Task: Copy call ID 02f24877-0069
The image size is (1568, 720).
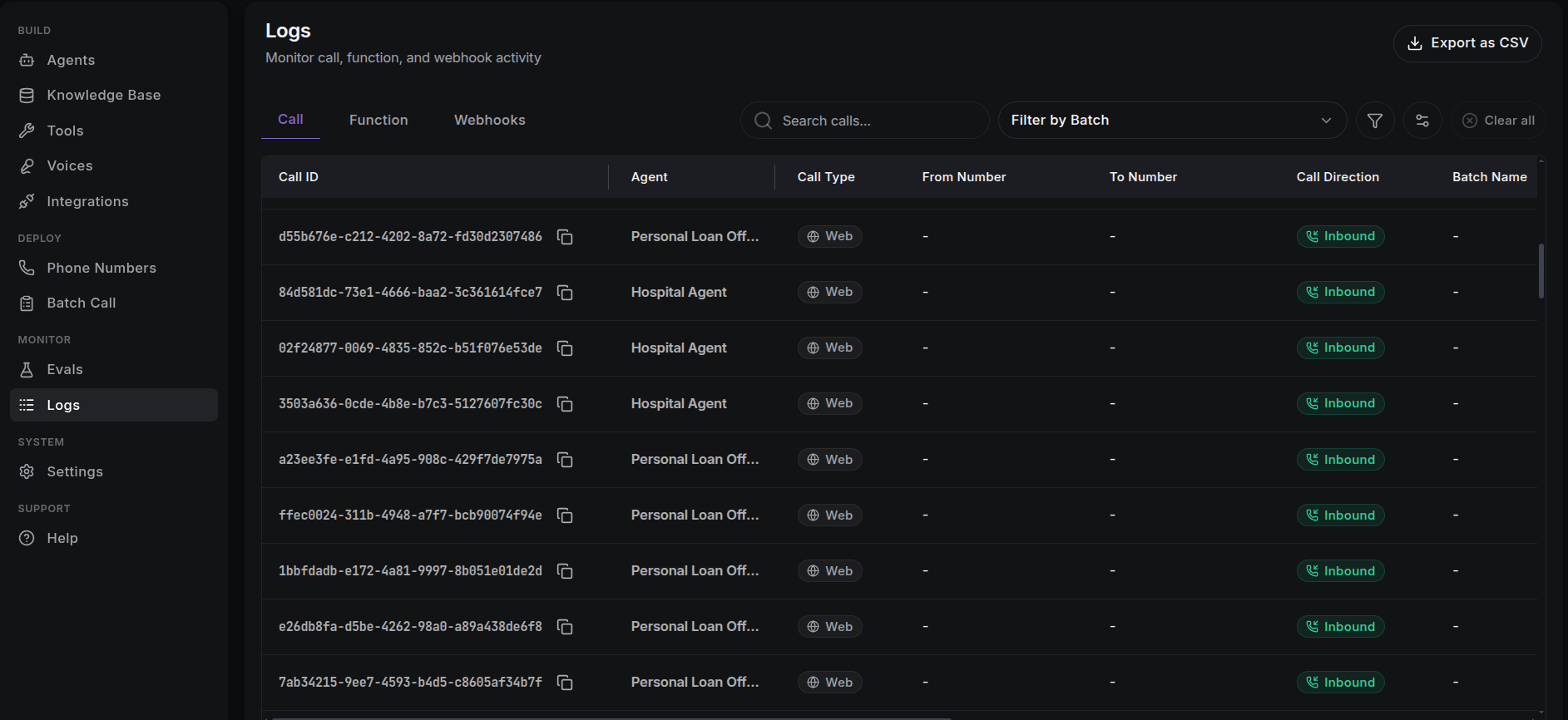Action: pos(565,348)
